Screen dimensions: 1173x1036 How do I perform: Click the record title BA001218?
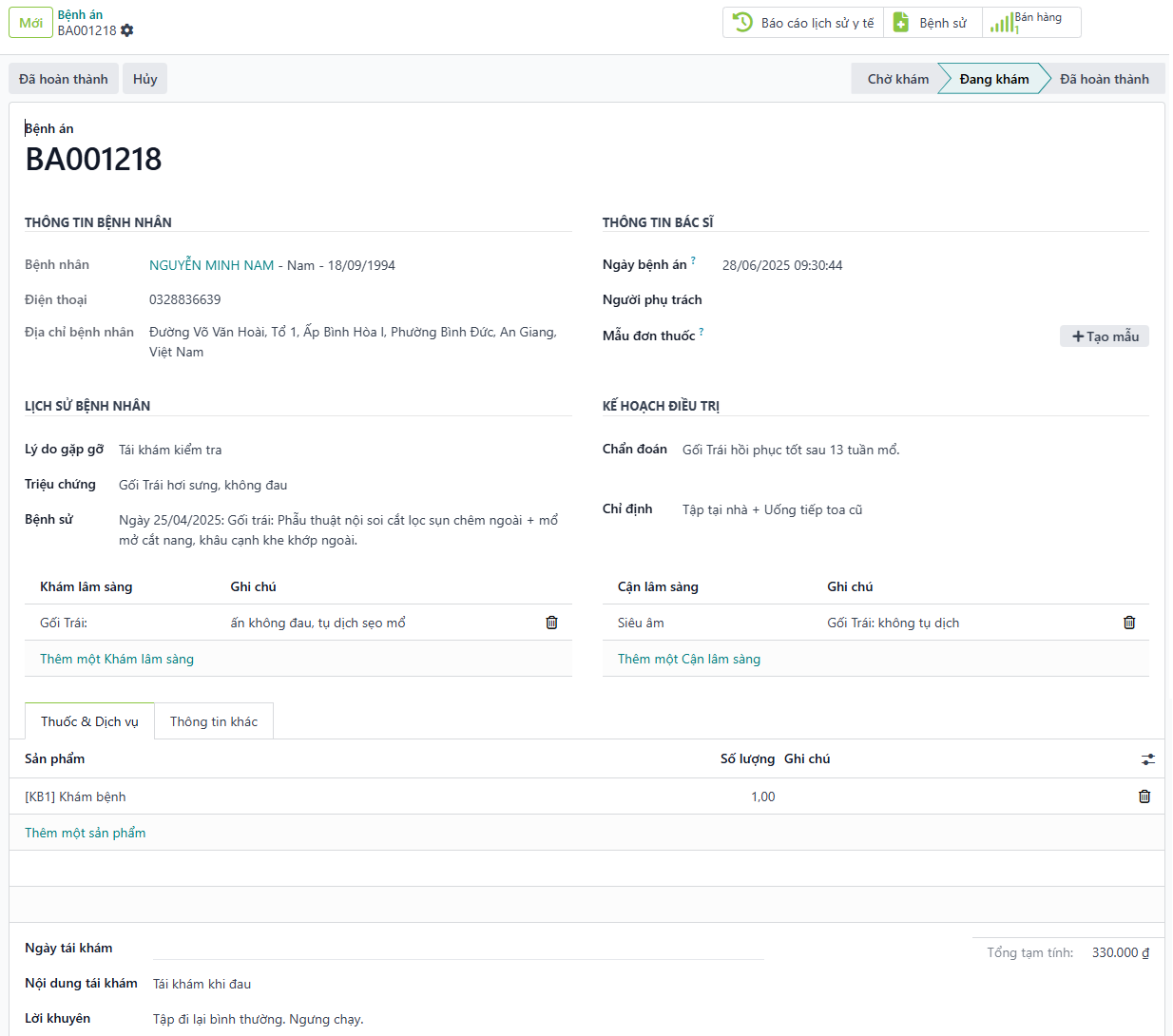93,159
